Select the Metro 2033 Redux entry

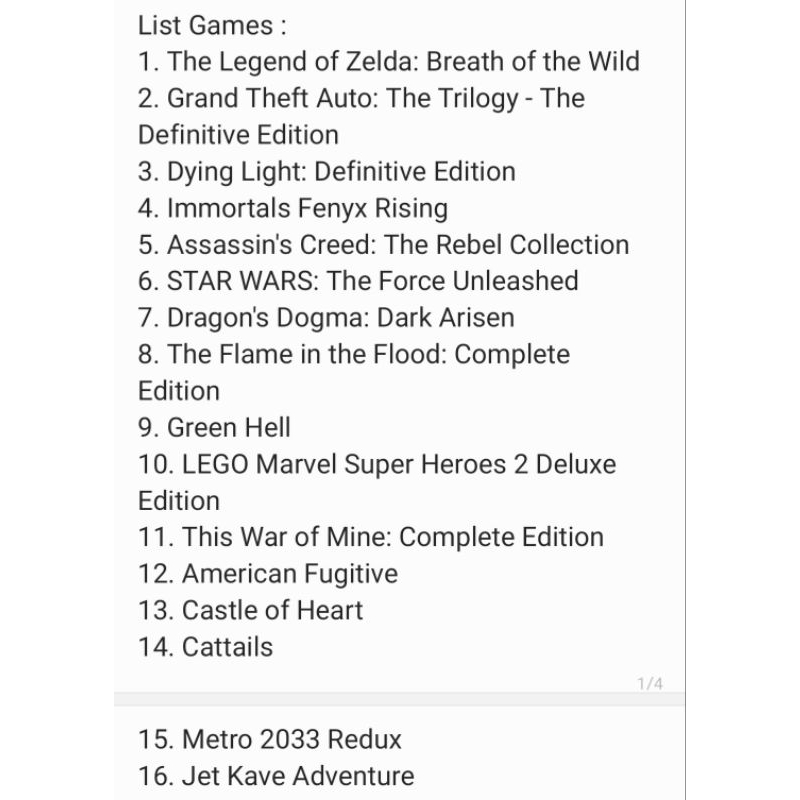(x=270, y=740)
